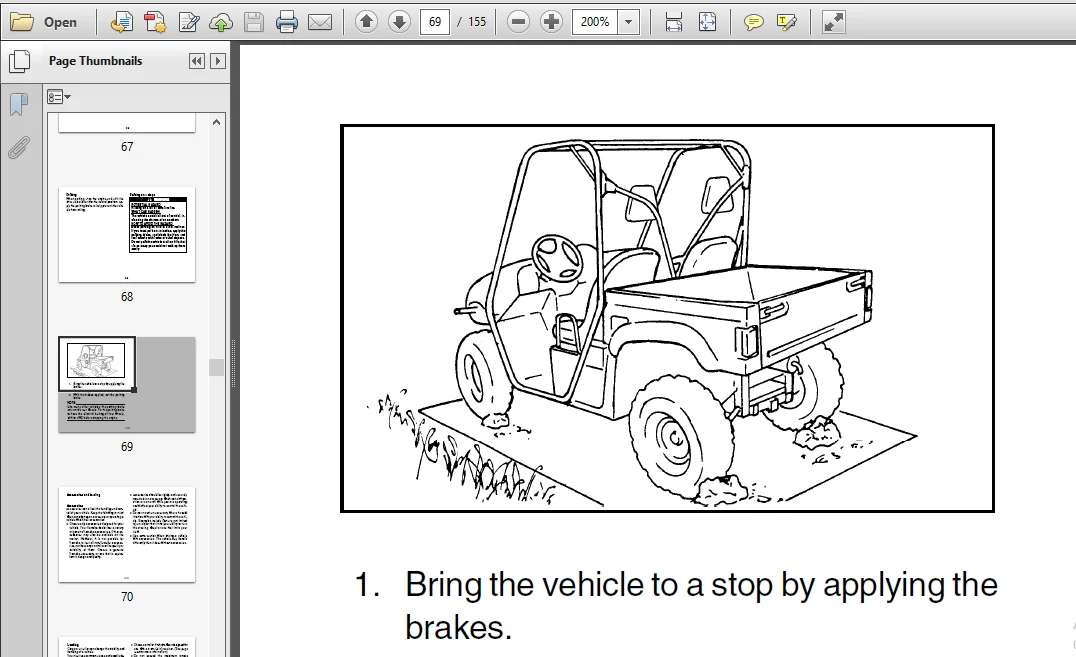
Task: Click the Save floppy disk icon
Action: pos(254,22)
